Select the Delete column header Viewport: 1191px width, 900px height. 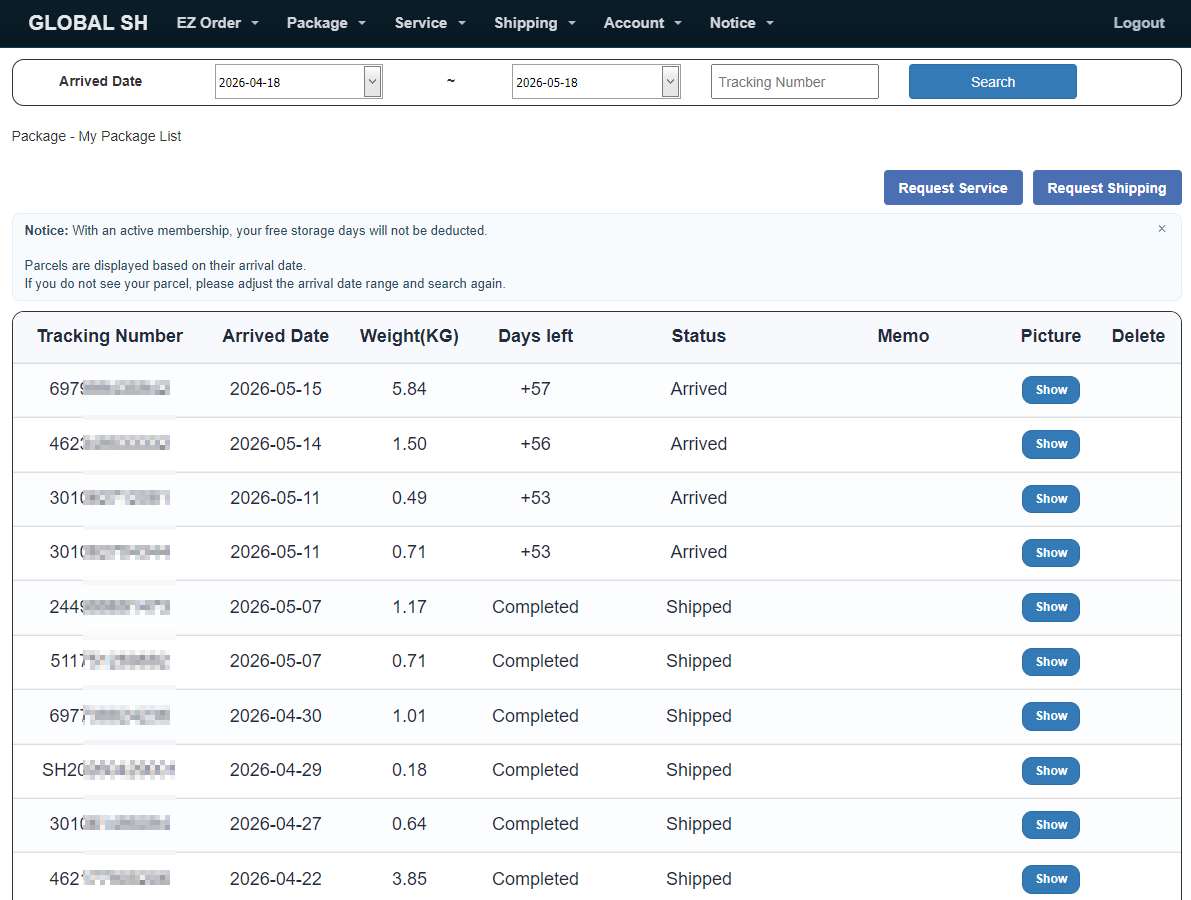(x=1138, y=336)
